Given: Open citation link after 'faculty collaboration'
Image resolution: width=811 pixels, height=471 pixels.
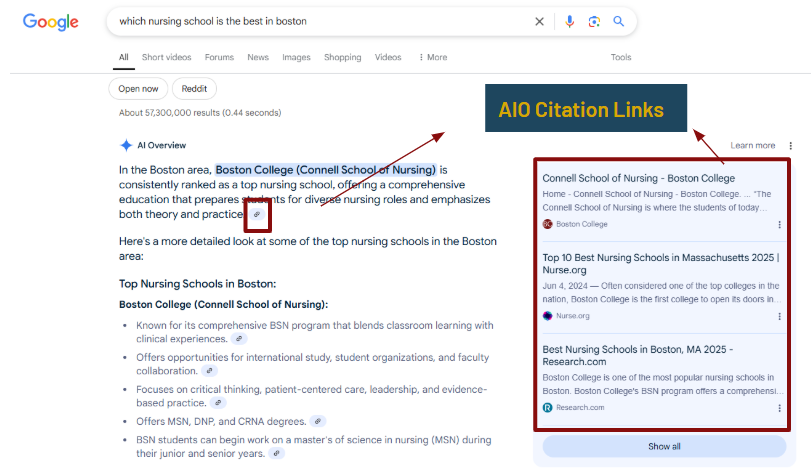Looking at the screenshot, I should [x=209, y=371].
